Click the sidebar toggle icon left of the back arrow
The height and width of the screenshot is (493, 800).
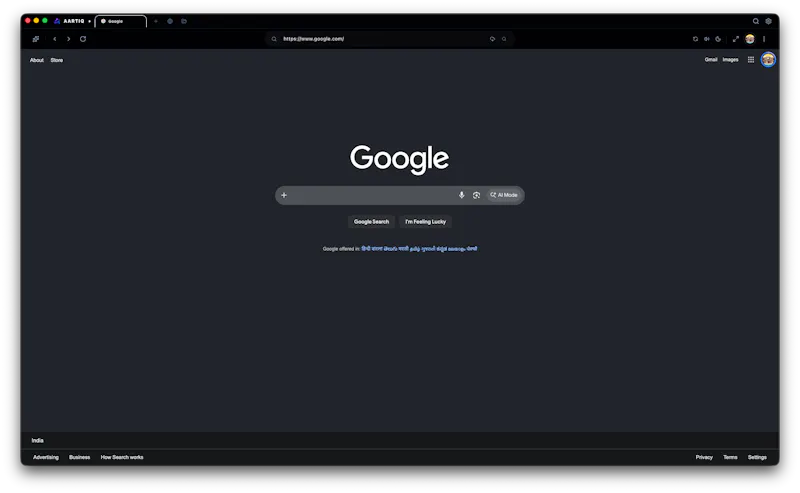(x=36, y=39)
